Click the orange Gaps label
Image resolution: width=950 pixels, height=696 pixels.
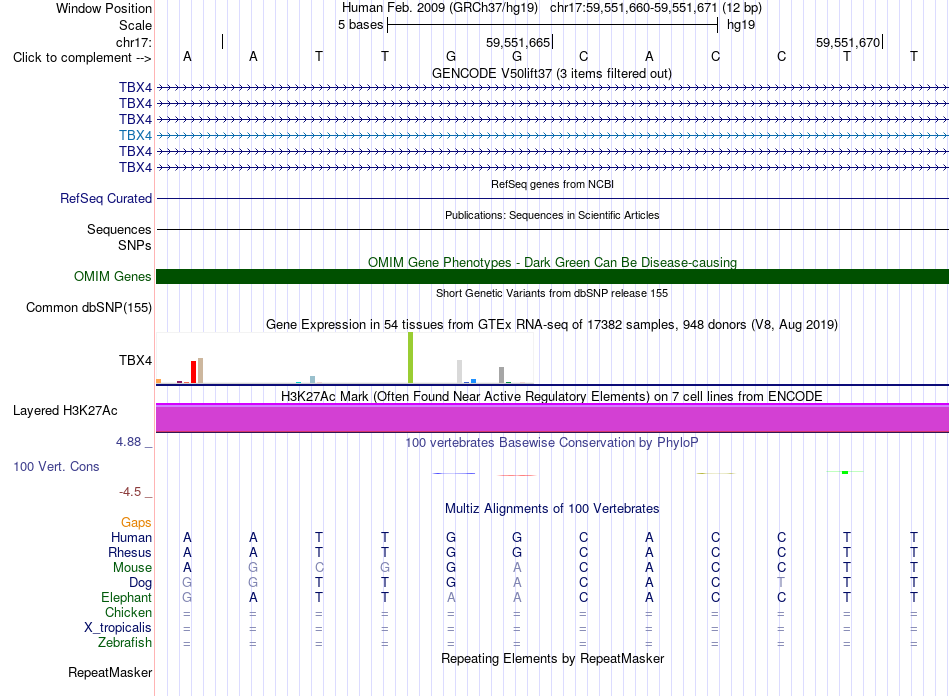click(x=136, y=522)
